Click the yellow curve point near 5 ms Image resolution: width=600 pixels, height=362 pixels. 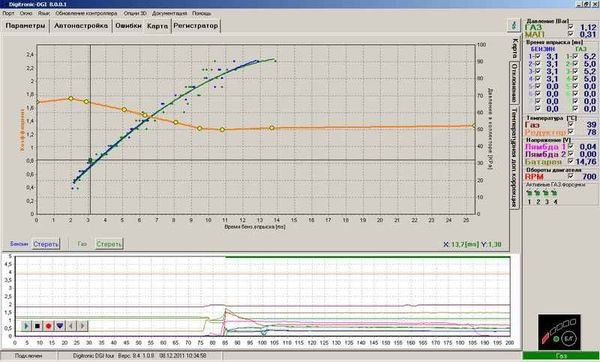[x=124, y=109]
